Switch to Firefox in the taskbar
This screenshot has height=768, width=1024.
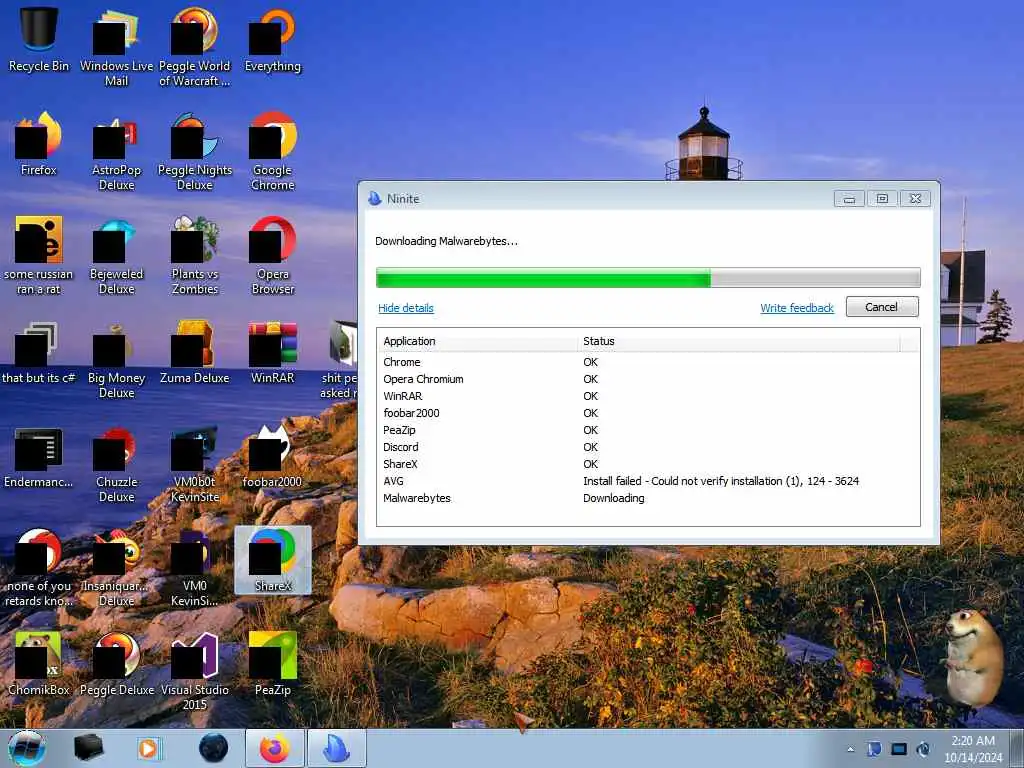pyautogui.click(x=275, y=748)
